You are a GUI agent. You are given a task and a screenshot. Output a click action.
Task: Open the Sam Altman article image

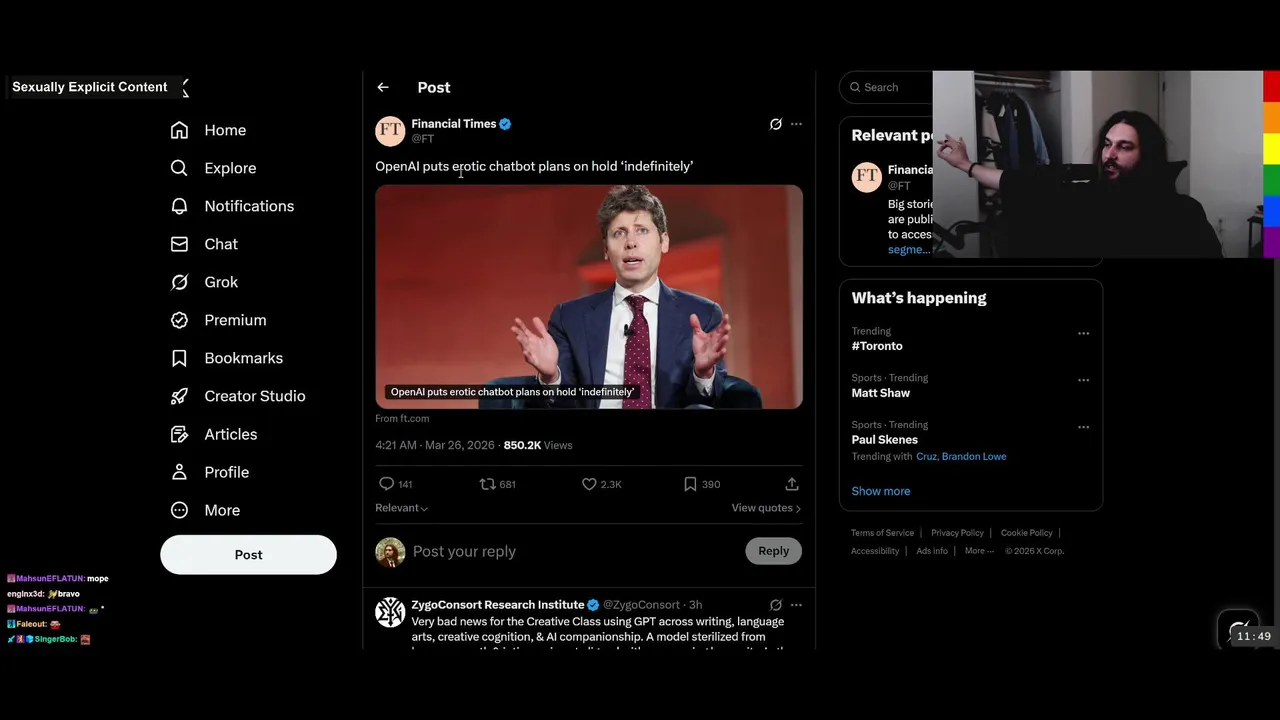click(589, 295)
